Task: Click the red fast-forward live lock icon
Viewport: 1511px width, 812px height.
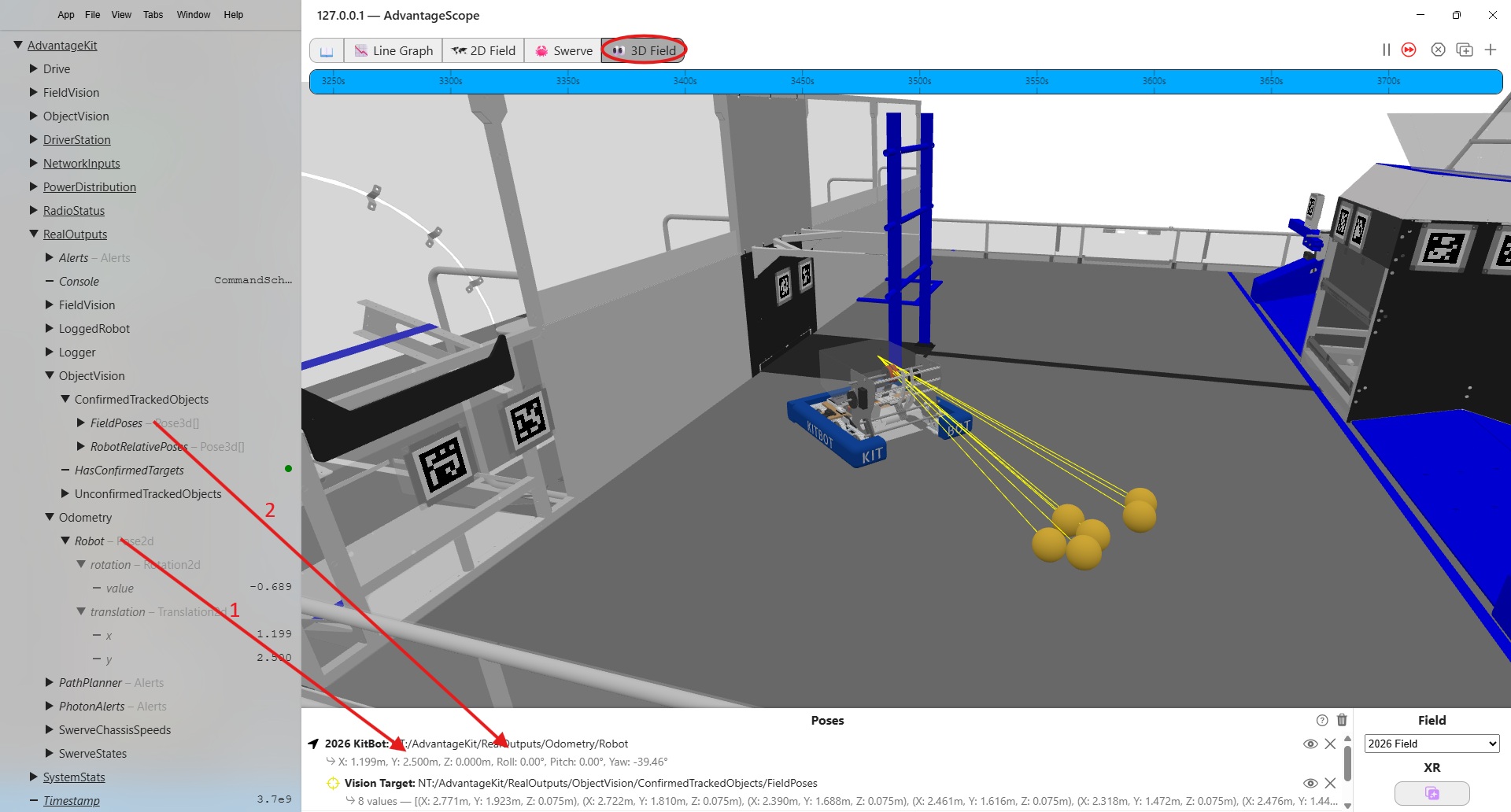Action: 1409,50
